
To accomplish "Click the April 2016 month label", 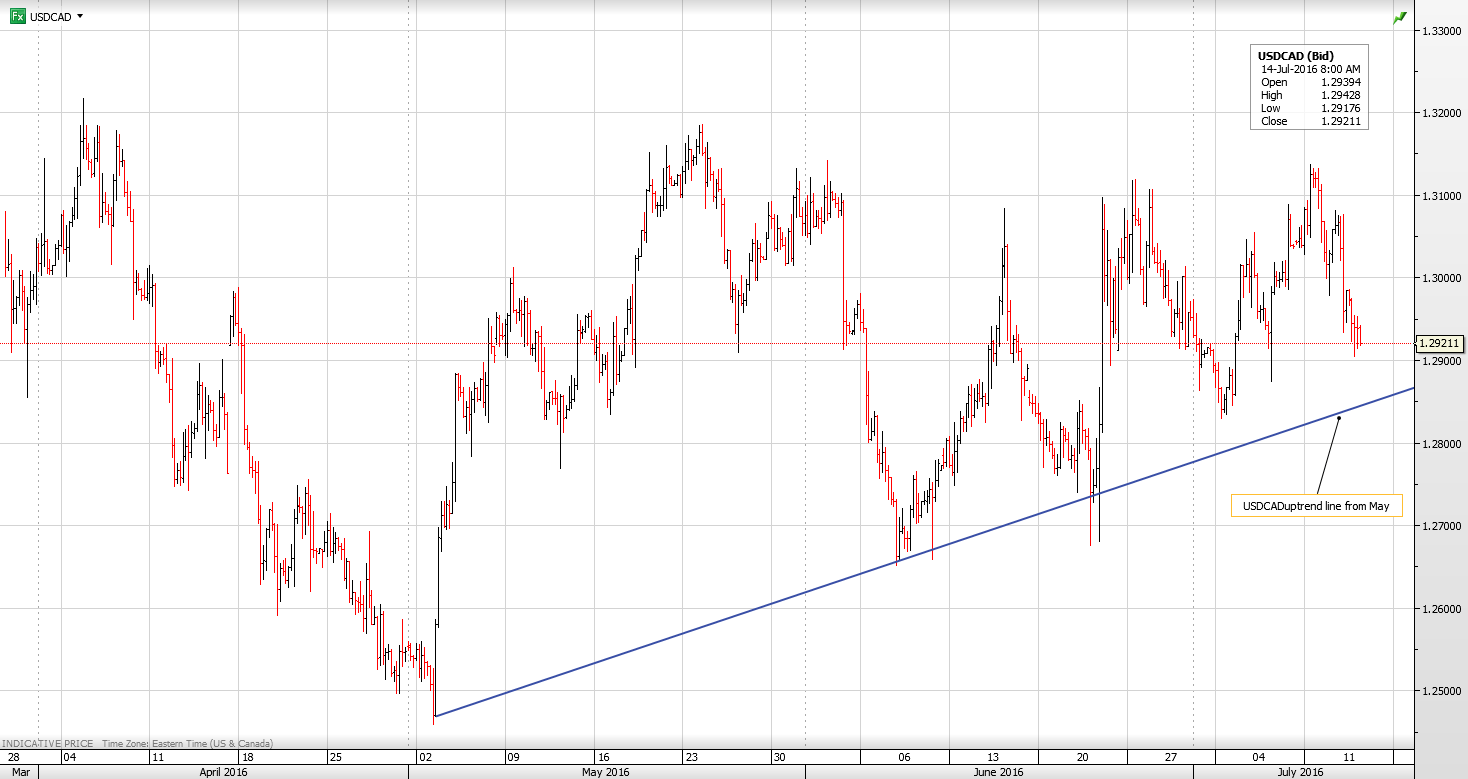I will click(224, 771).
